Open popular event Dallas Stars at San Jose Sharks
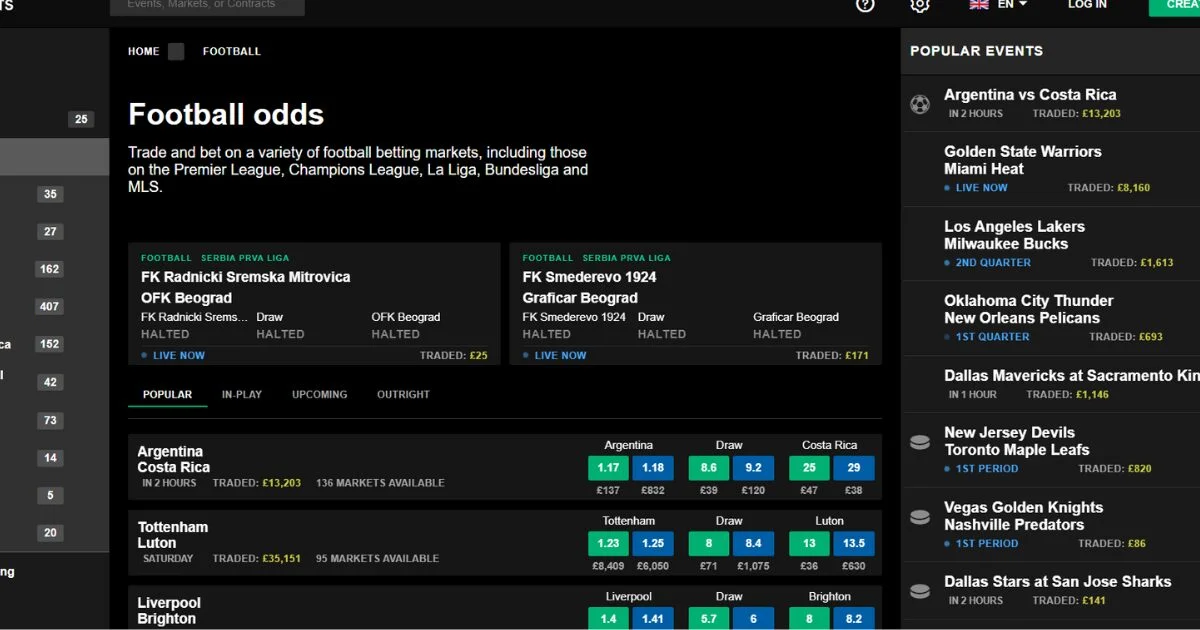Image resolution: width=1200 pixels, height=630 pixels. 1058,582
